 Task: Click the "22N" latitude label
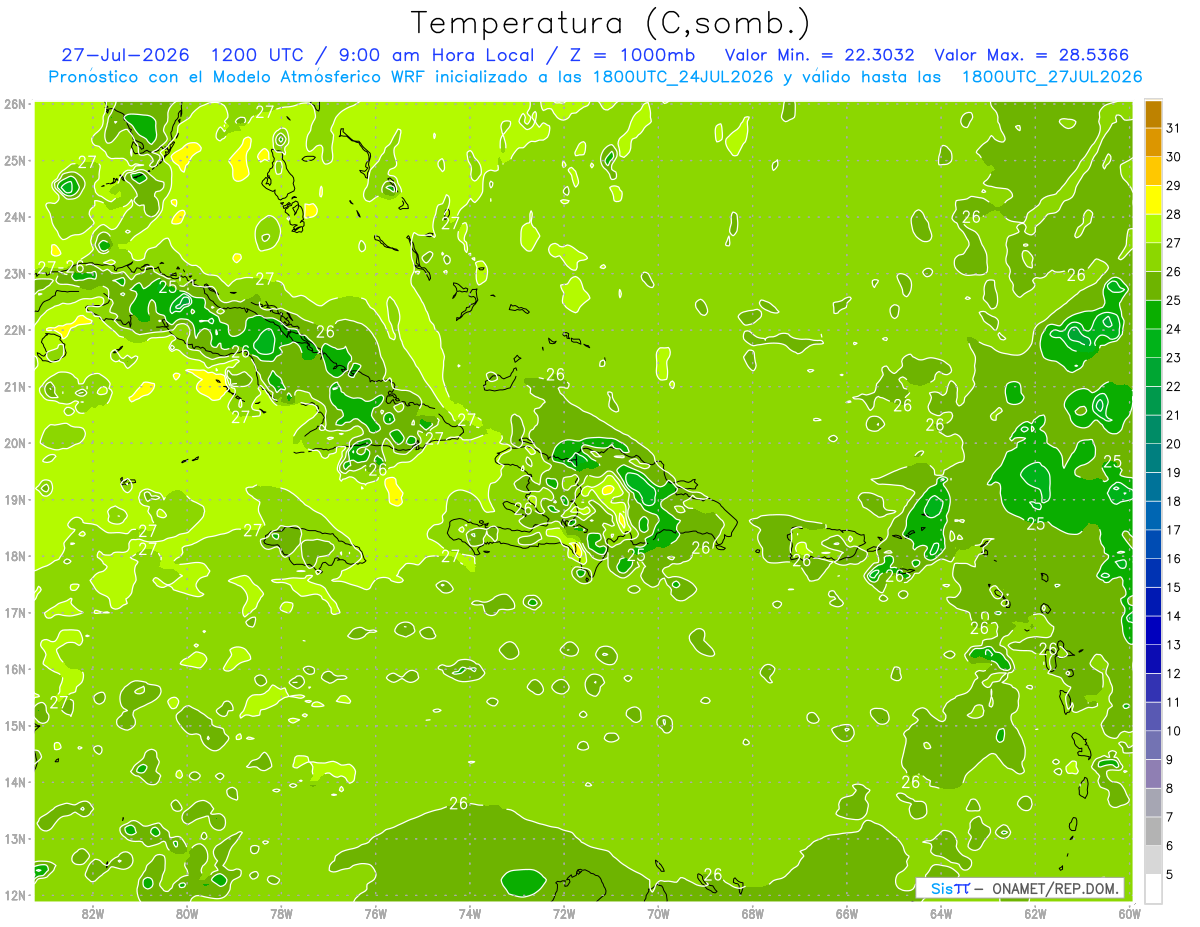[15, 330]
